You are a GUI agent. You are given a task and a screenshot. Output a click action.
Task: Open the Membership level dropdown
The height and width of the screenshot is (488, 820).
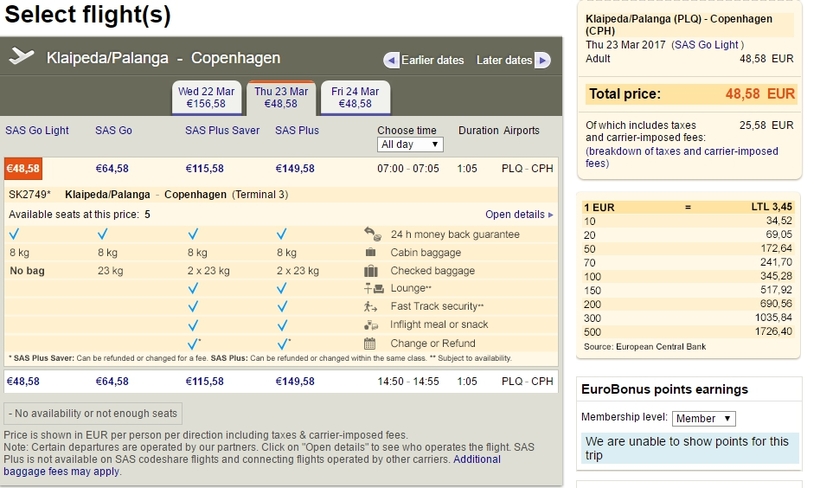point(704,418)
